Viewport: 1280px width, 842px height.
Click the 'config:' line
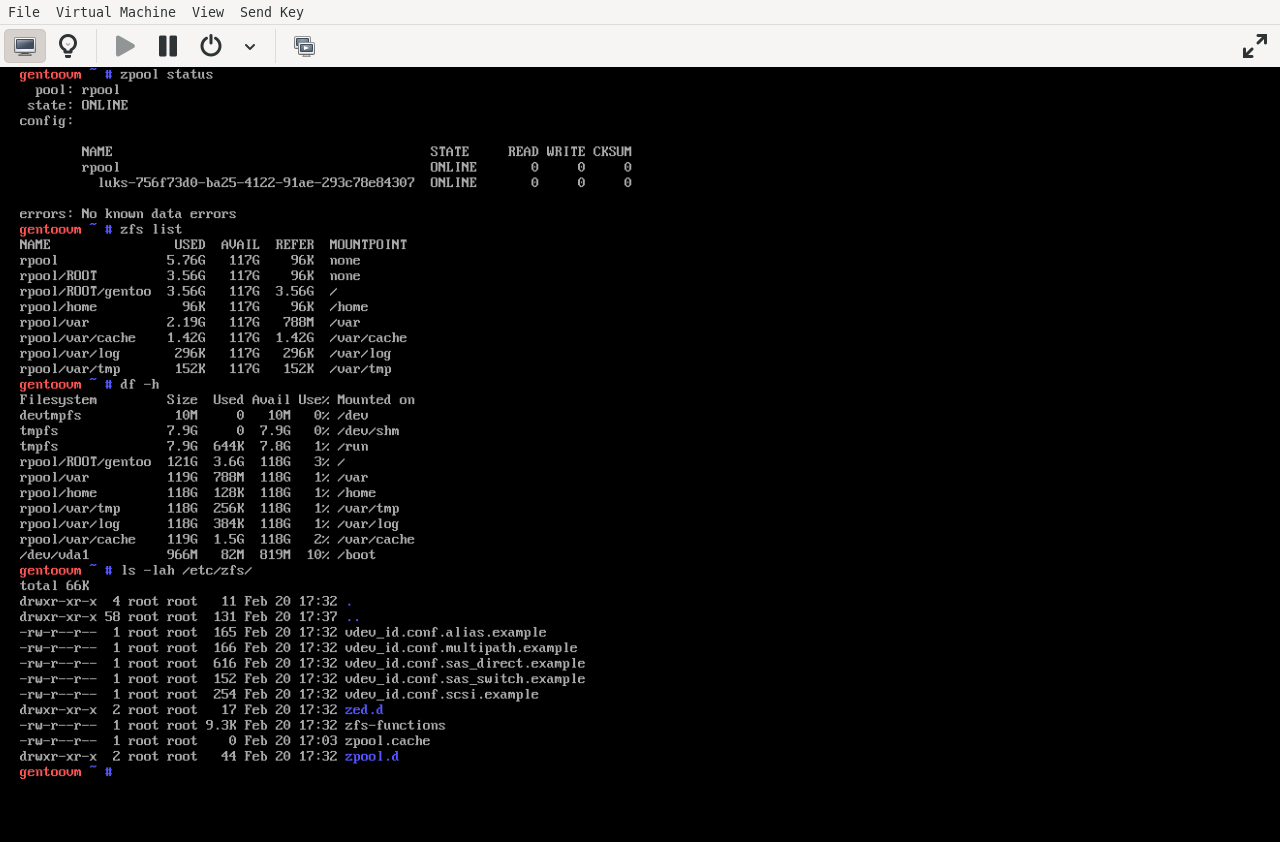(x=47, y=121)
